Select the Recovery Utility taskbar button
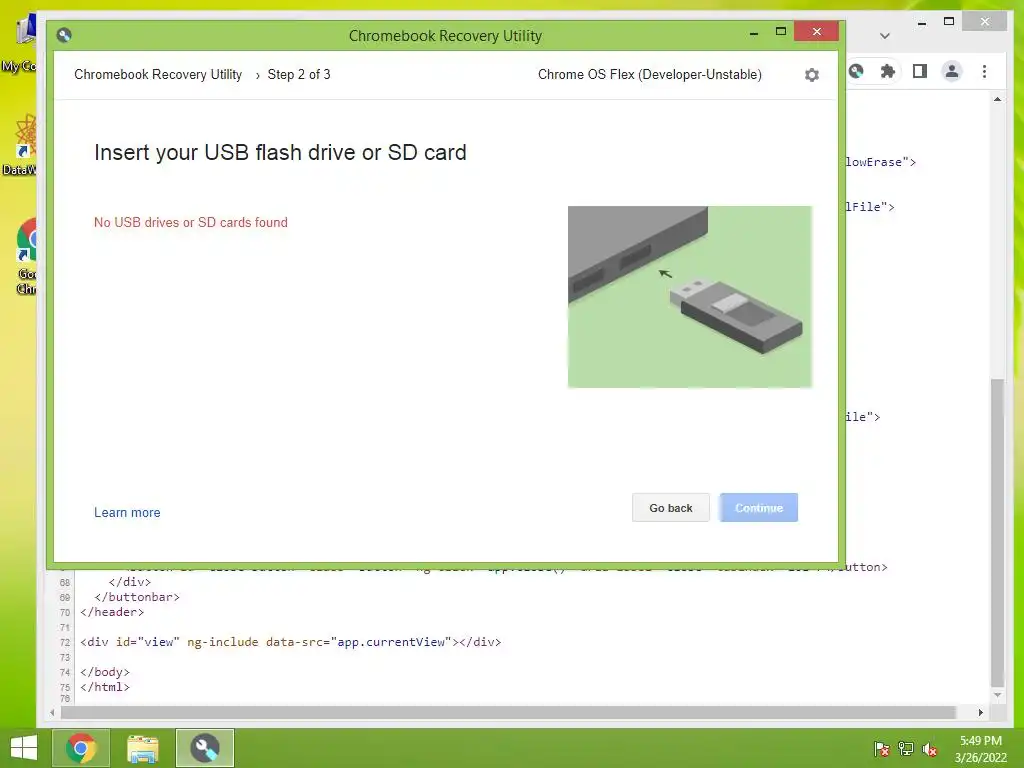The width and height of the screenshot is (1024, 768). (204, 748)
